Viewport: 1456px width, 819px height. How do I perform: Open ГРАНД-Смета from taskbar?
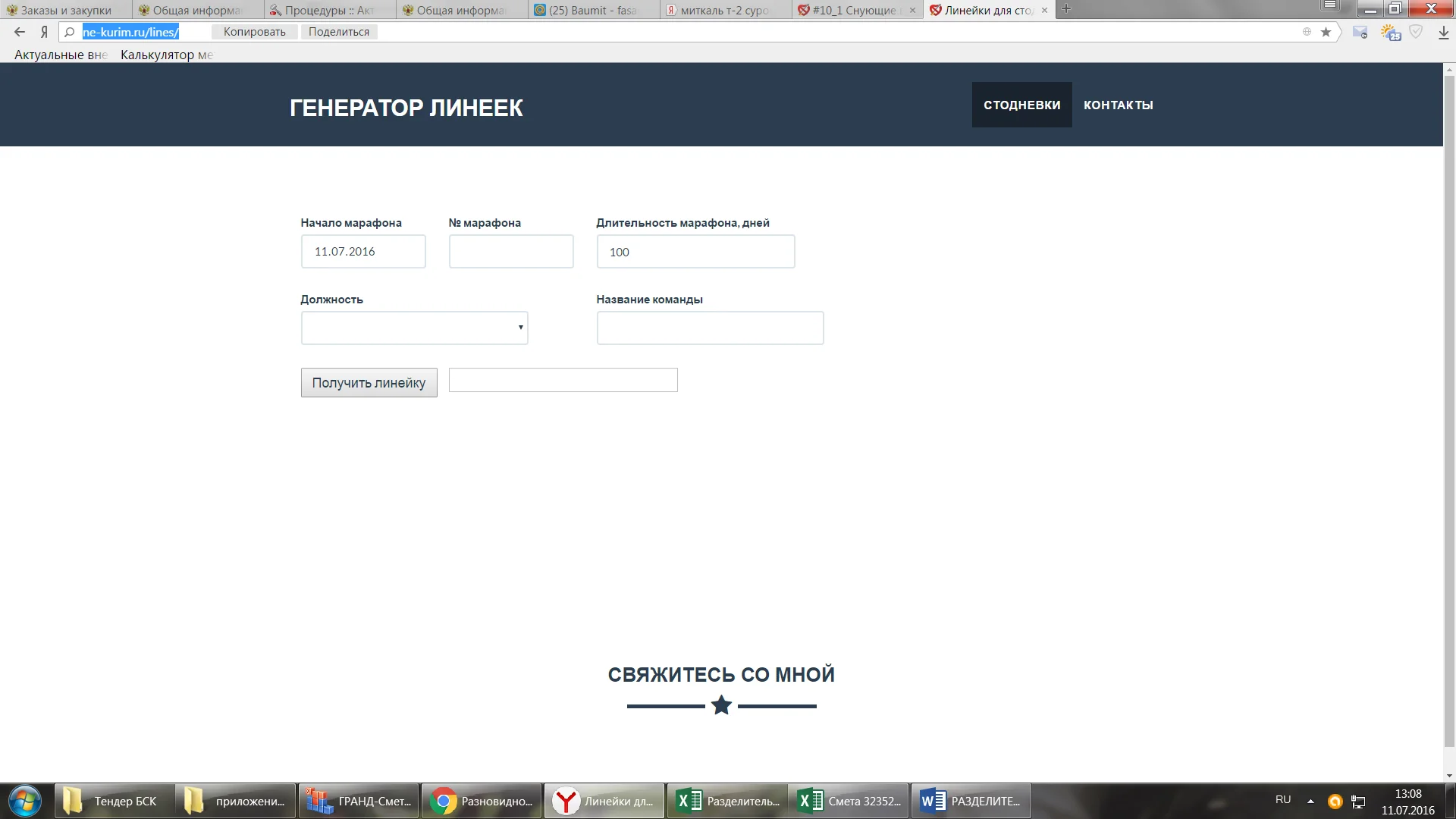359,801
